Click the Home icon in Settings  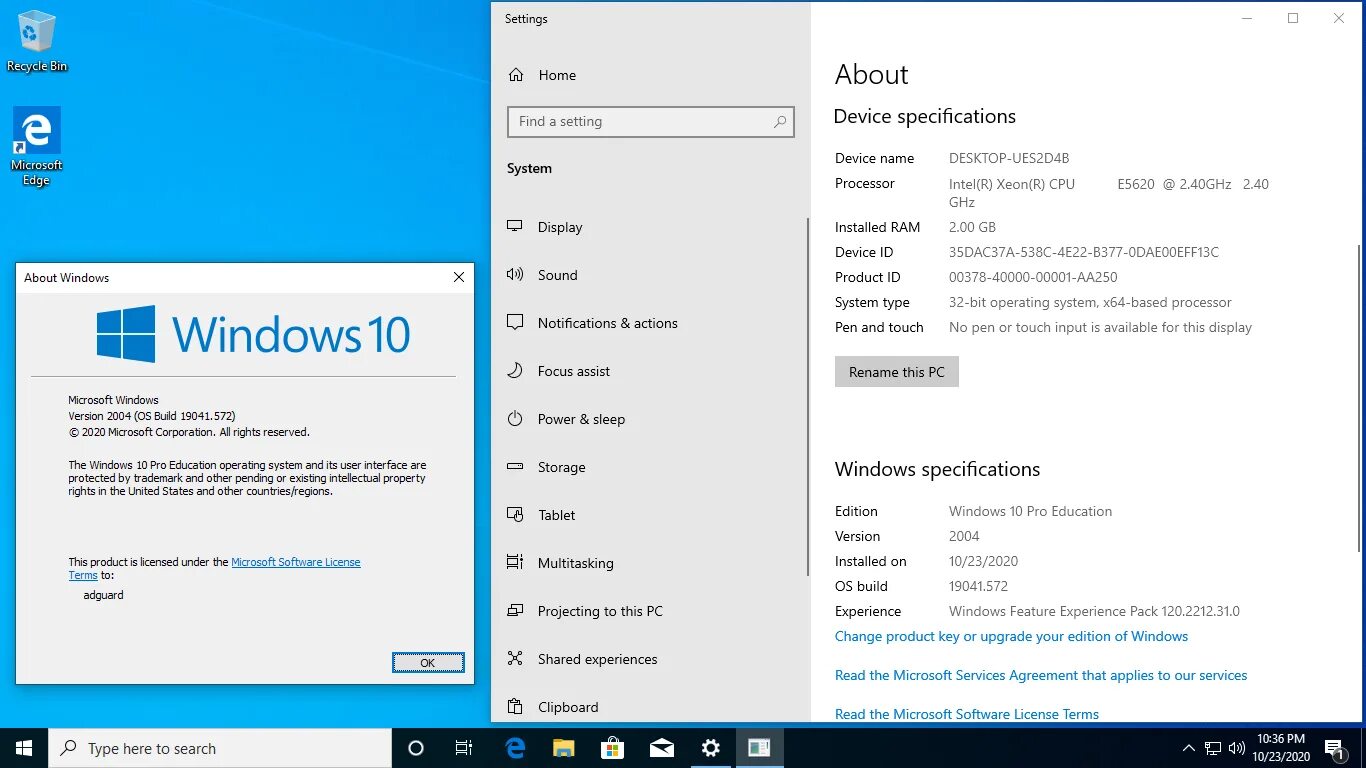516,75
